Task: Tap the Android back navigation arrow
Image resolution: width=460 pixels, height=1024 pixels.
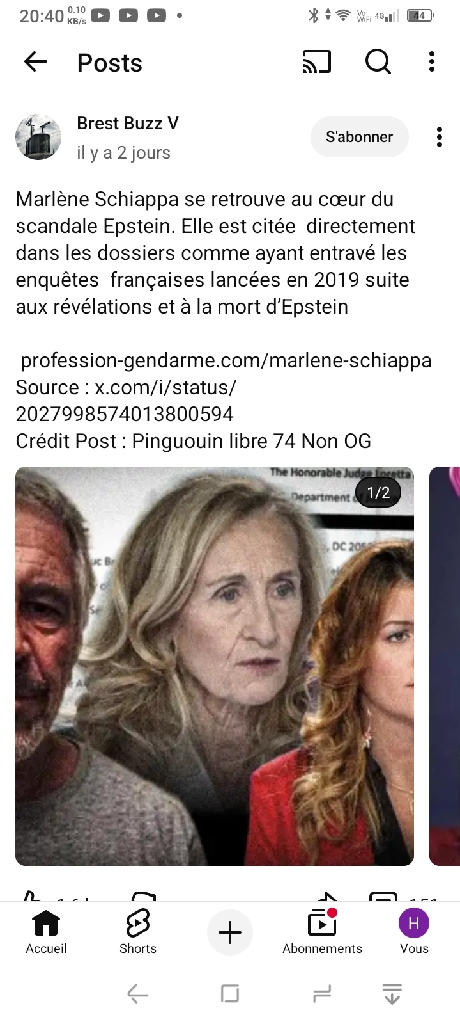Action: (x=137, y=994)
